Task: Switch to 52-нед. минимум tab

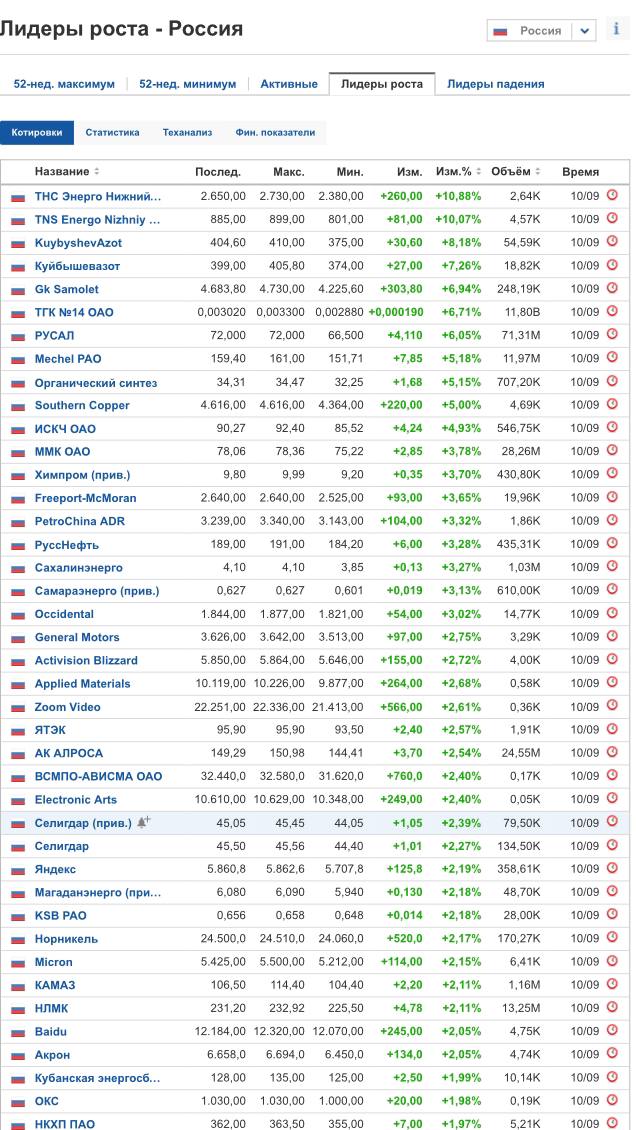Action: (187, 84)
